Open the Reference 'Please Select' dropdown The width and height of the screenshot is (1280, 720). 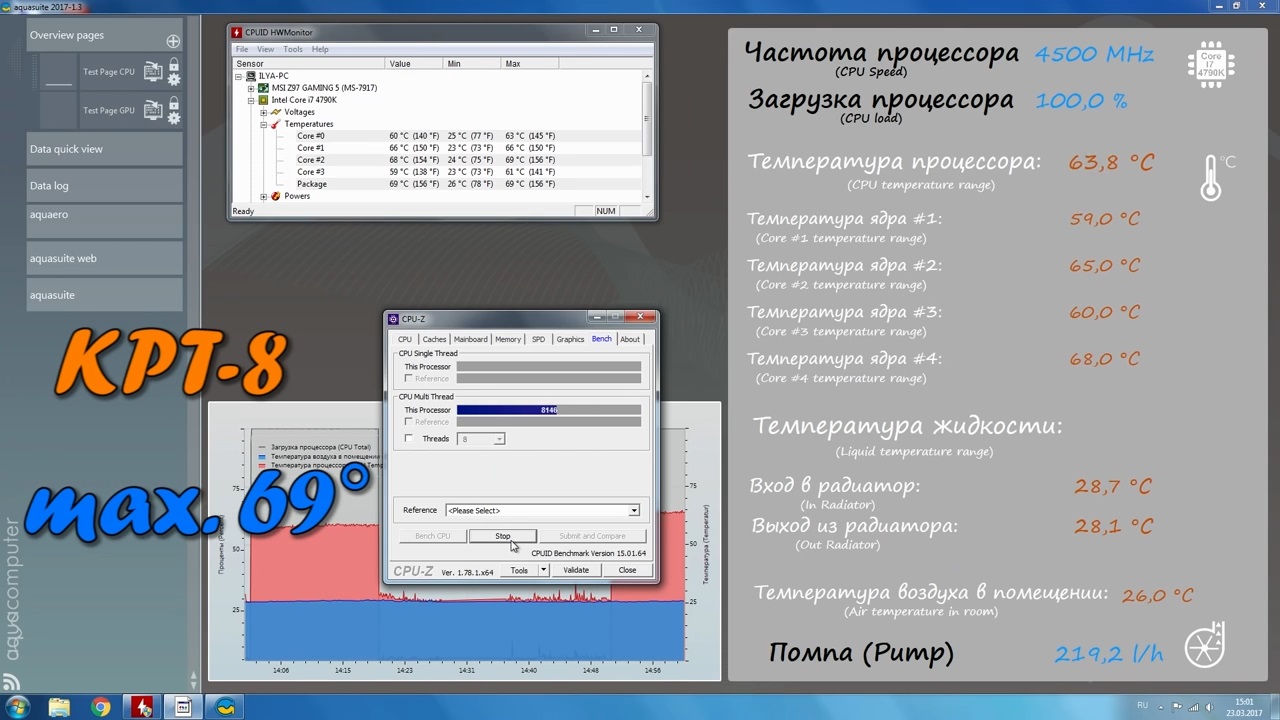point(541,510)
